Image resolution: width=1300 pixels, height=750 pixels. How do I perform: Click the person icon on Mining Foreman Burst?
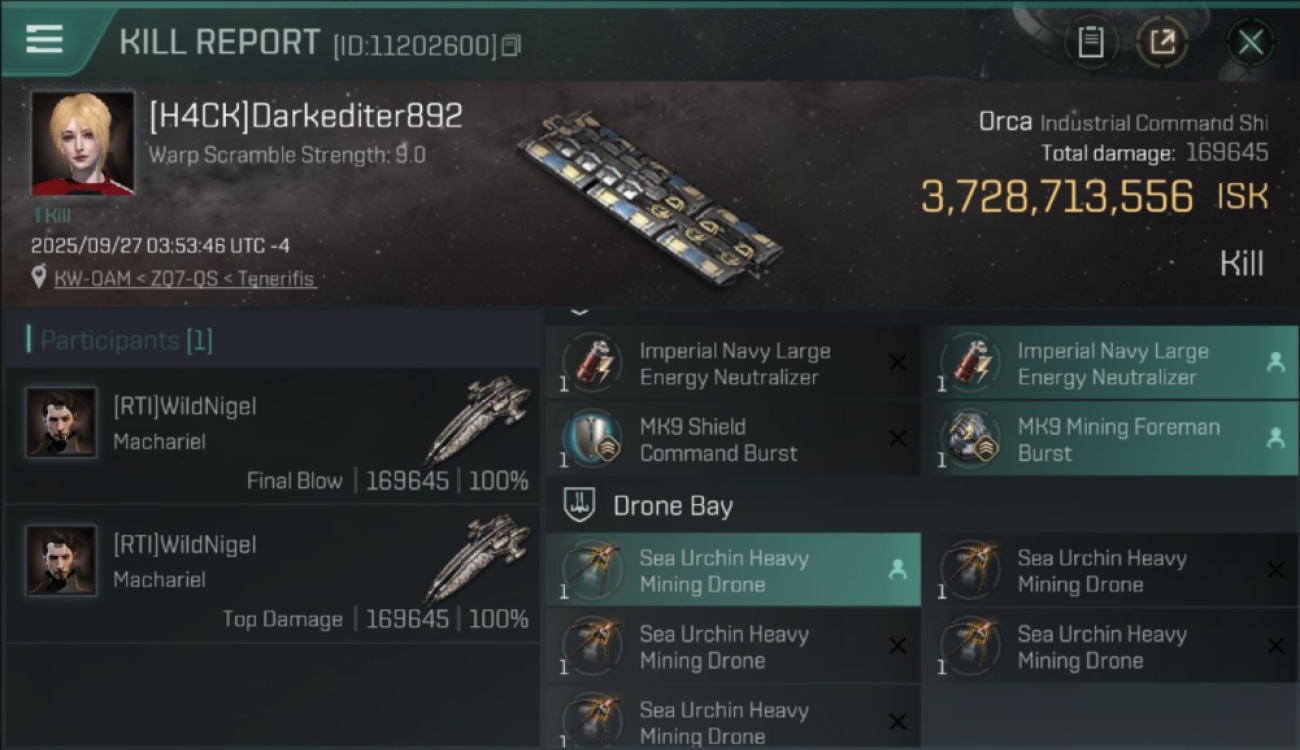click(1275, 438)
